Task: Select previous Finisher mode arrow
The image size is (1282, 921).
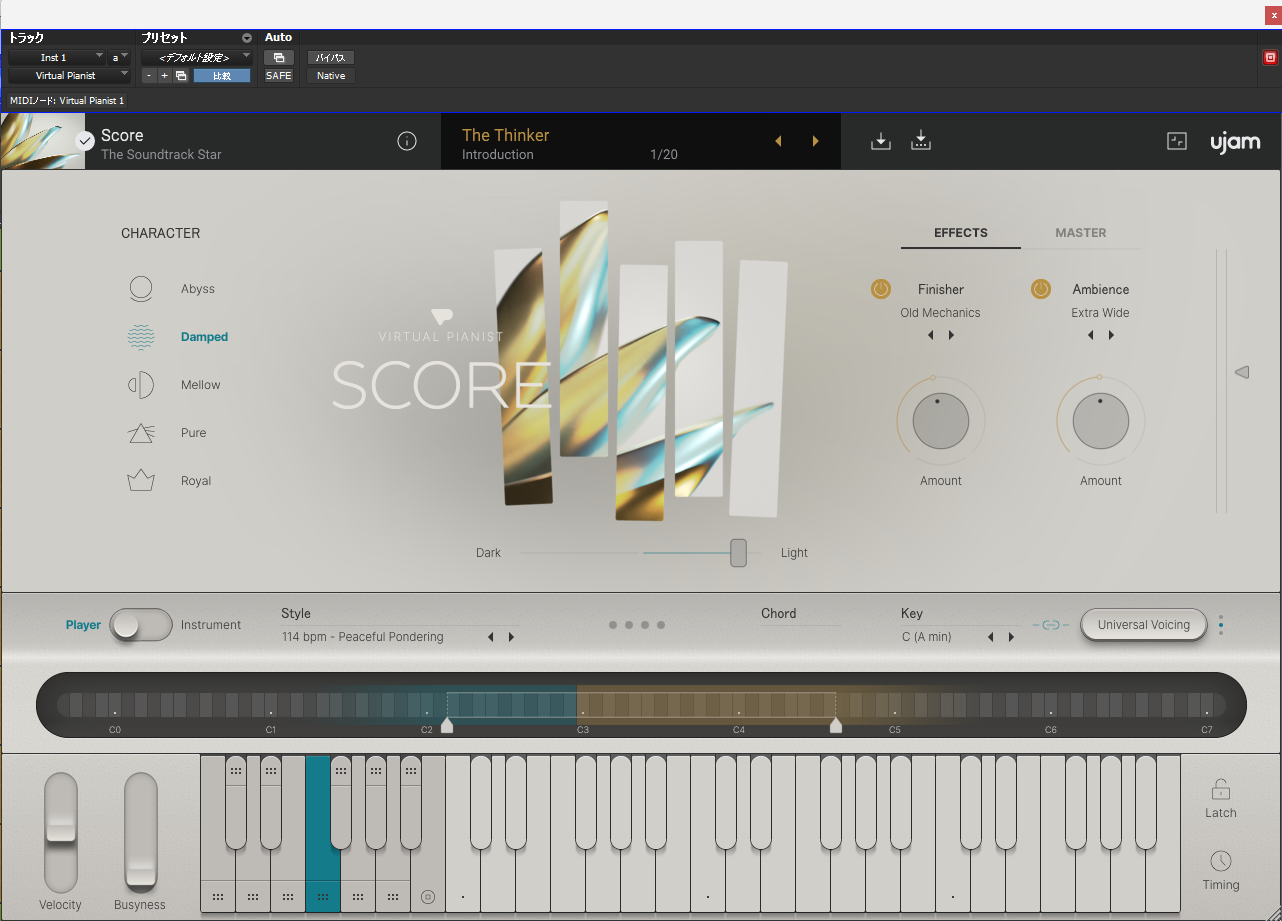Action: (931, 335)
